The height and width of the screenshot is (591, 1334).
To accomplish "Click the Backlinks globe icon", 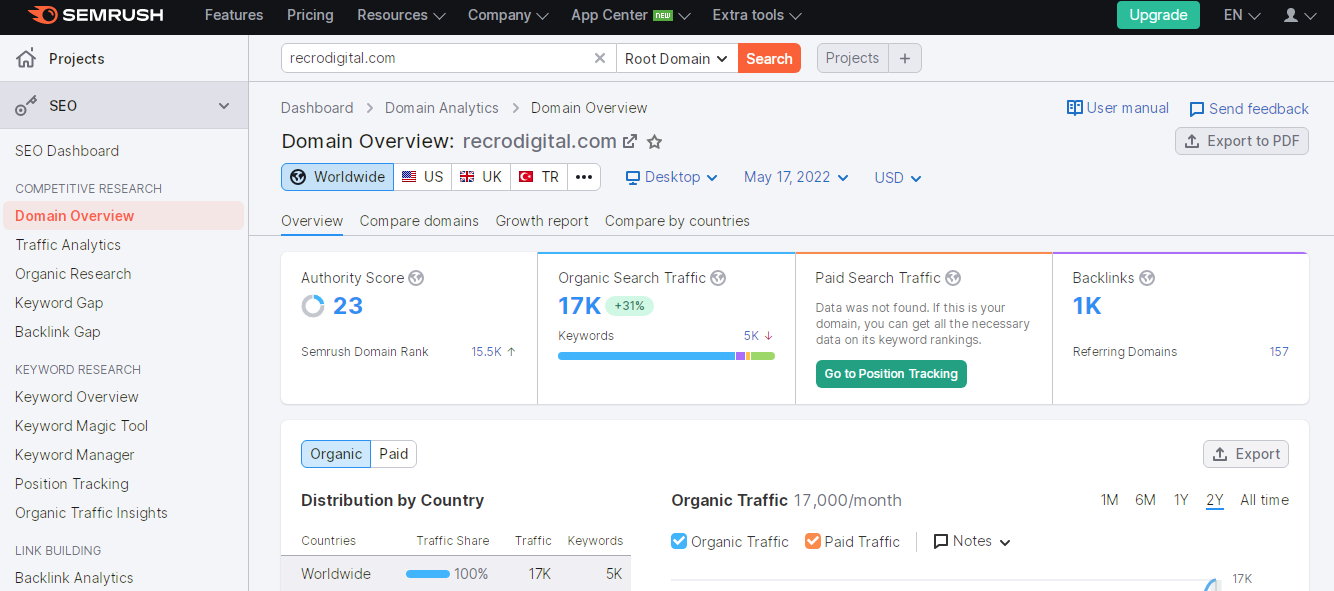I will [x=1147, y=278].
